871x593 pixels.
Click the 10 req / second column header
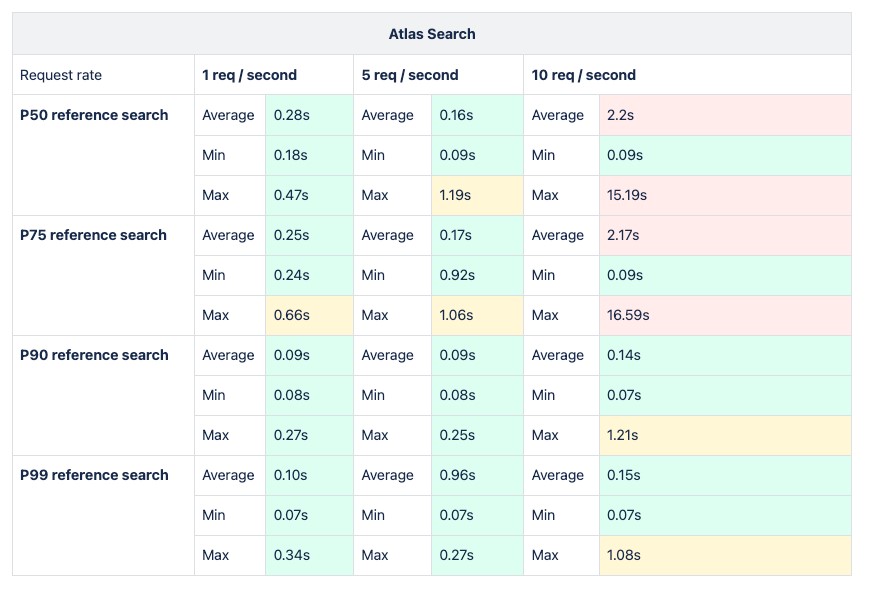point(583,75)
